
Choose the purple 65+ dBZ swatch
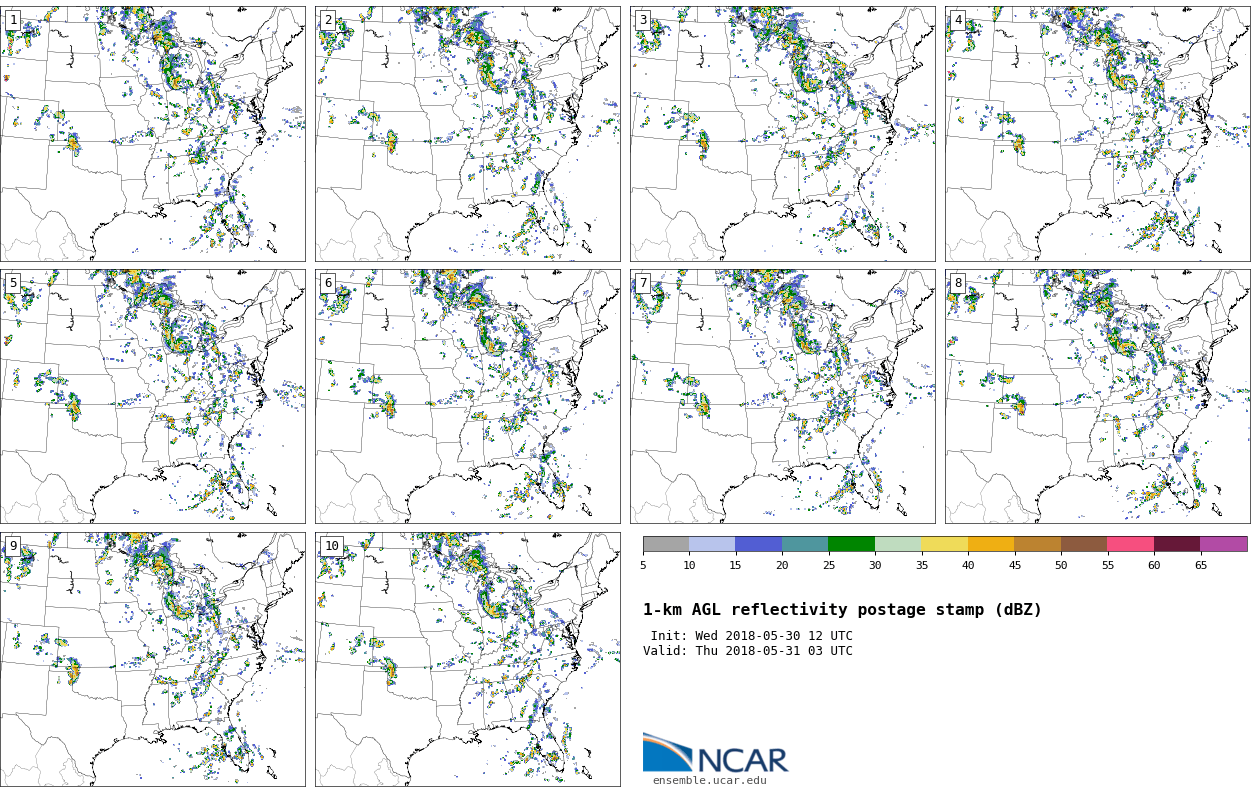point(1223,544)
